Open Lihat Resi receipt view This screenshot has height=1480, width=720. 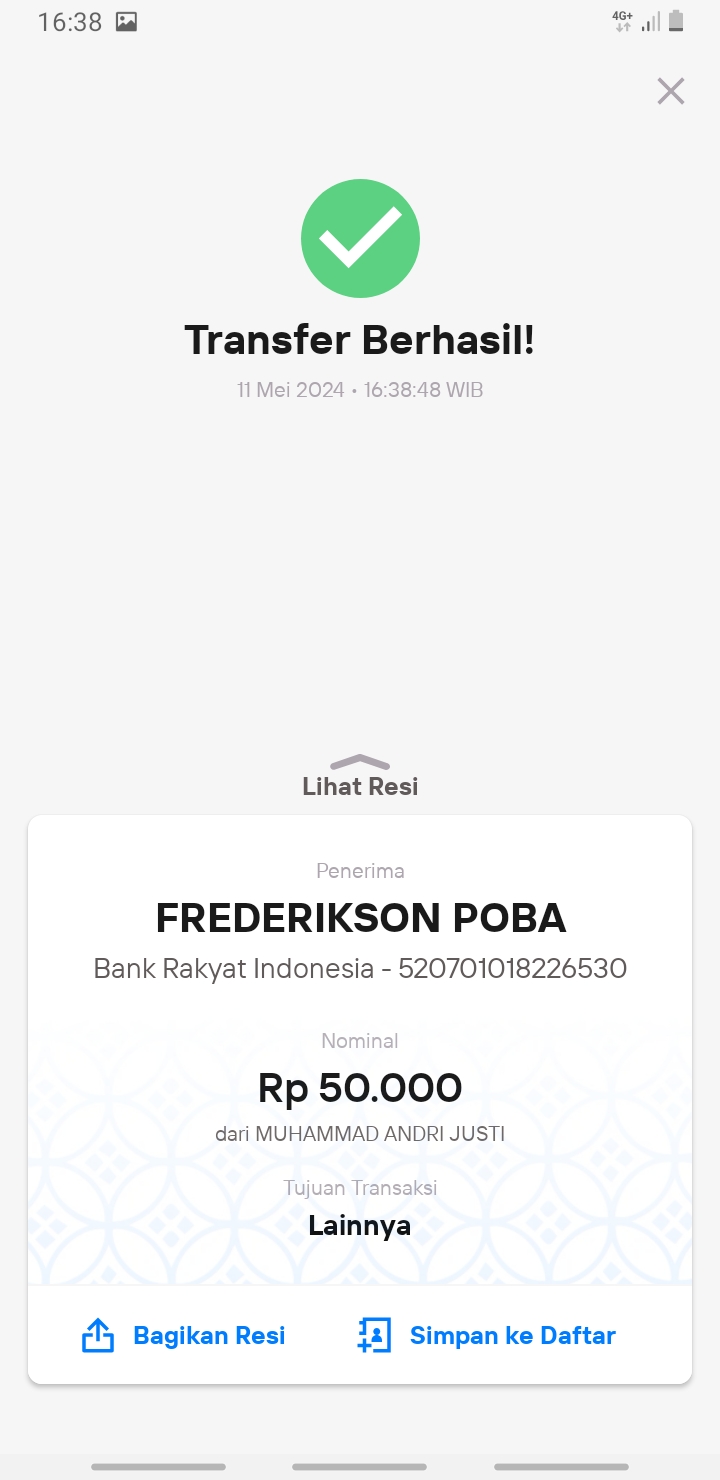point(360,786)
